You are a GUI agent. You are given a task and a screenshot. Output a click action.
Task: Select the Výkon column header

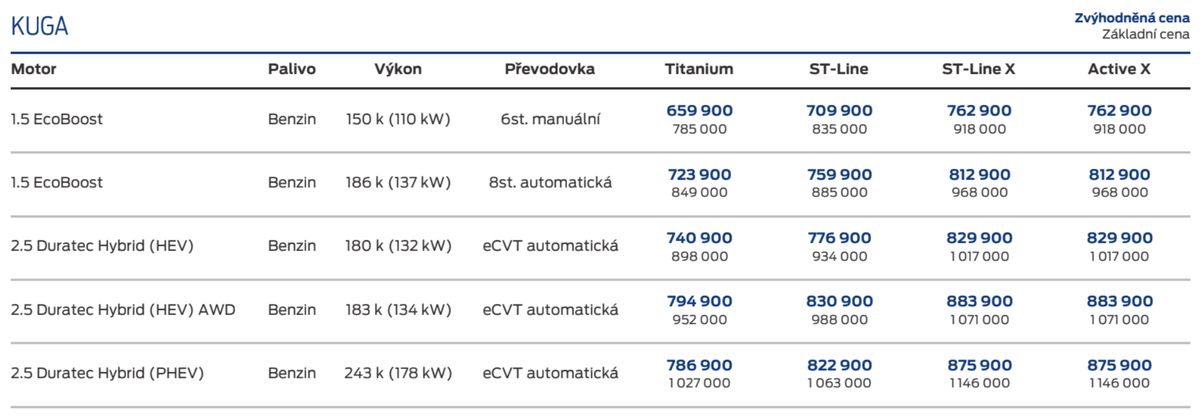[x=398, y=70]
